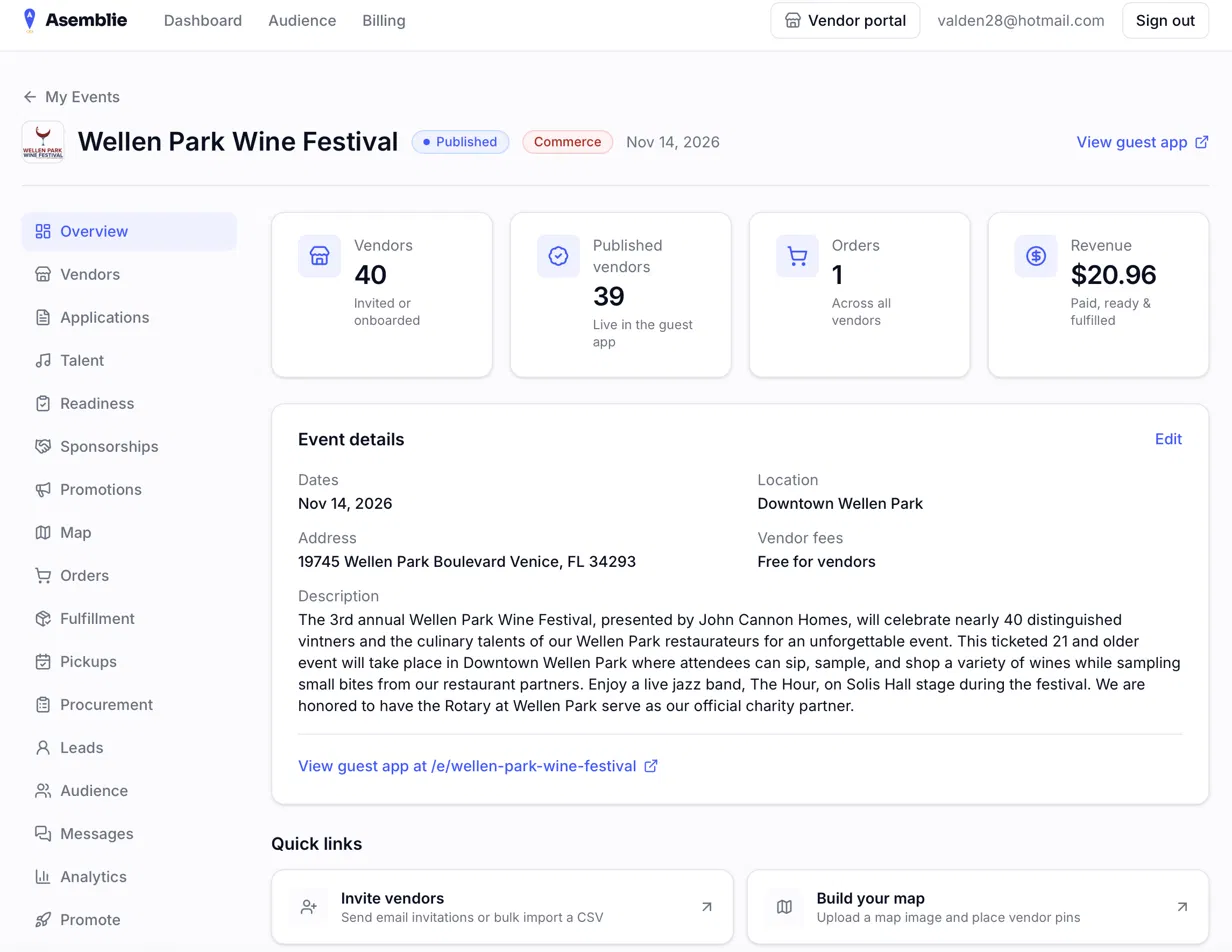Open the Audience top navigation item
This screenshot has height=952, width=1232.
302,20
